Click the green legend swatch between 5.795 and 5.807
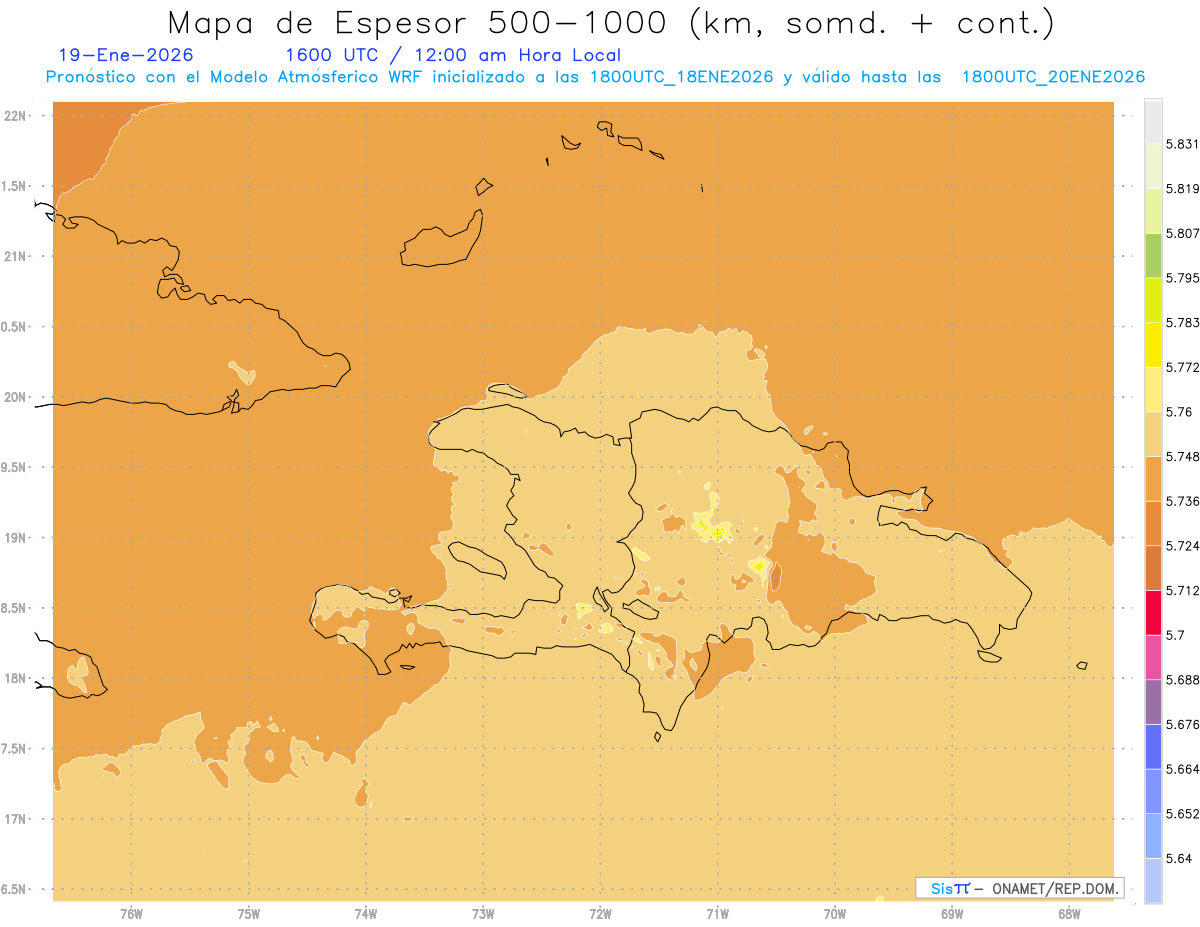This screenshot has height=927, width=1200. pos(1153,255)
